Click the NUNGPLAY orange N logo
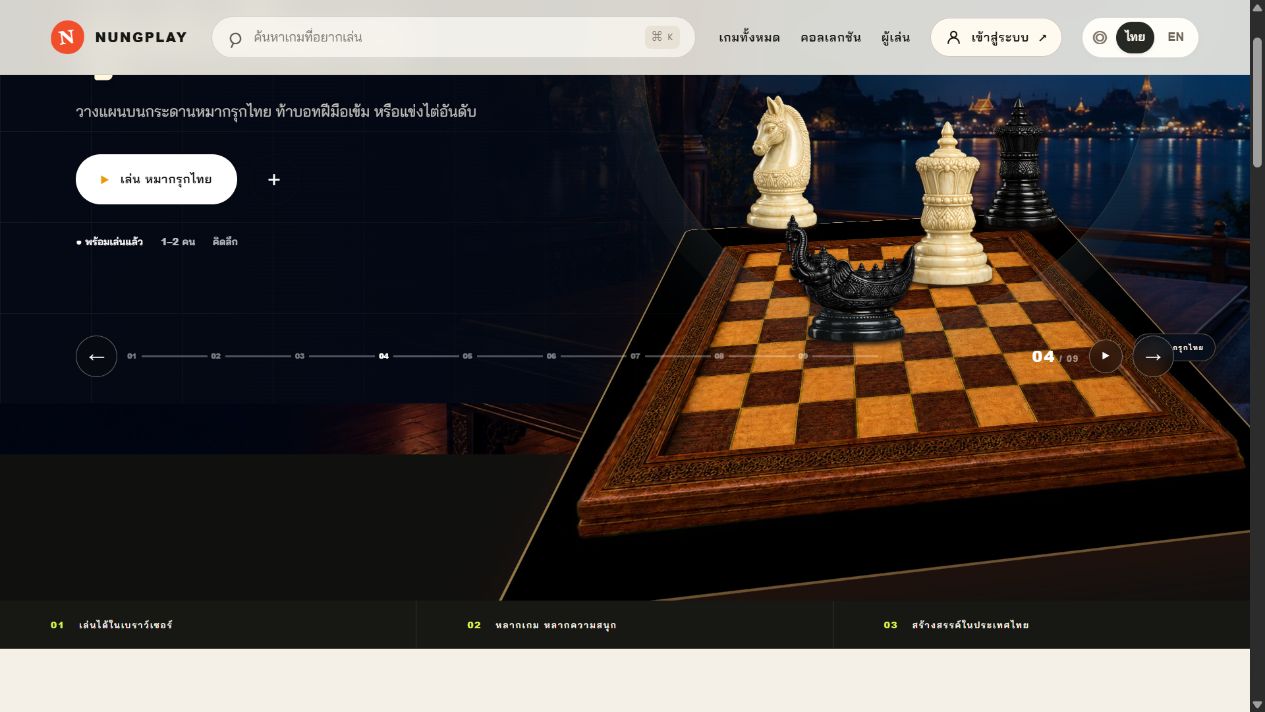Viewport: 1265px width, 712px height. pyautogui.click(x=68, y=37)
